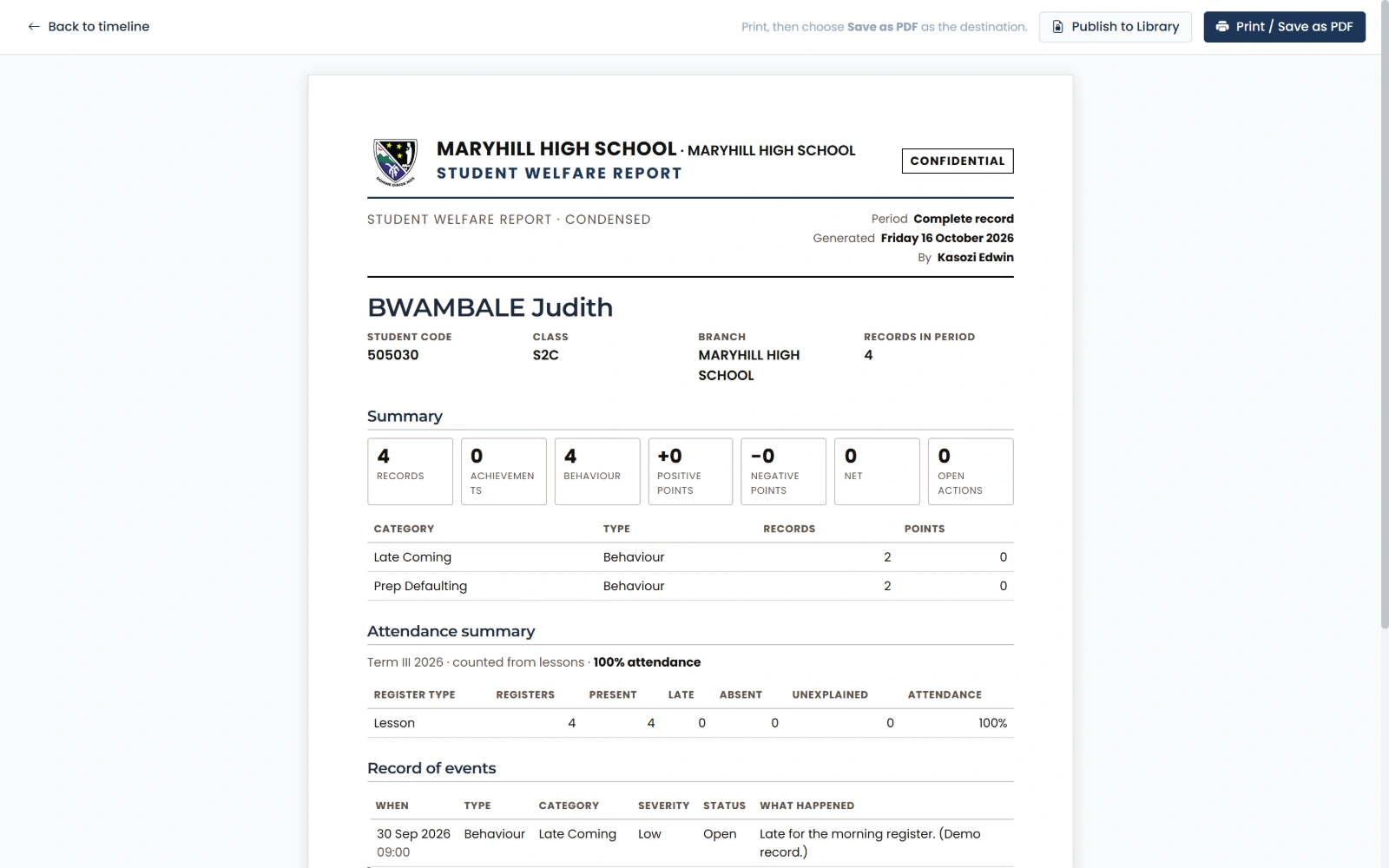1389x868 pixels.
Task: Click class value S2C
Action: [x=545, y=355]
